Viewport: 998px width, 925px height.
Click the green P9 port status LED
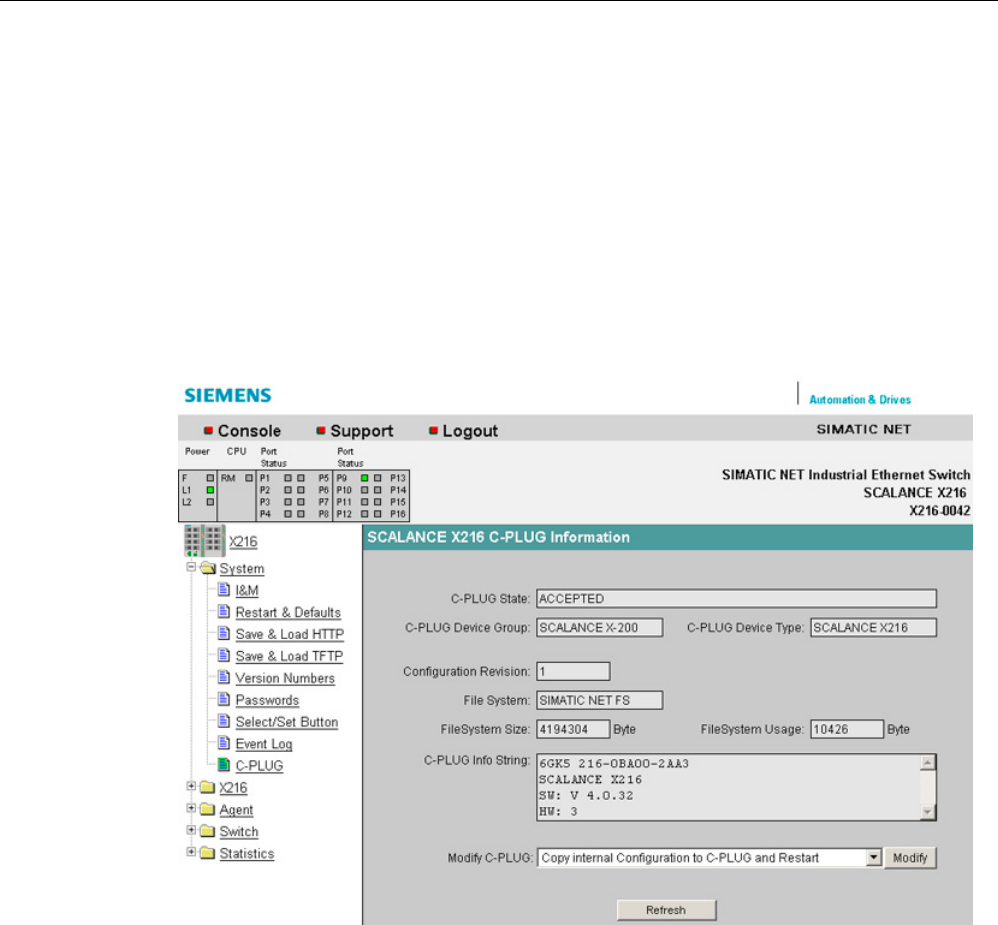pos(365,478)
